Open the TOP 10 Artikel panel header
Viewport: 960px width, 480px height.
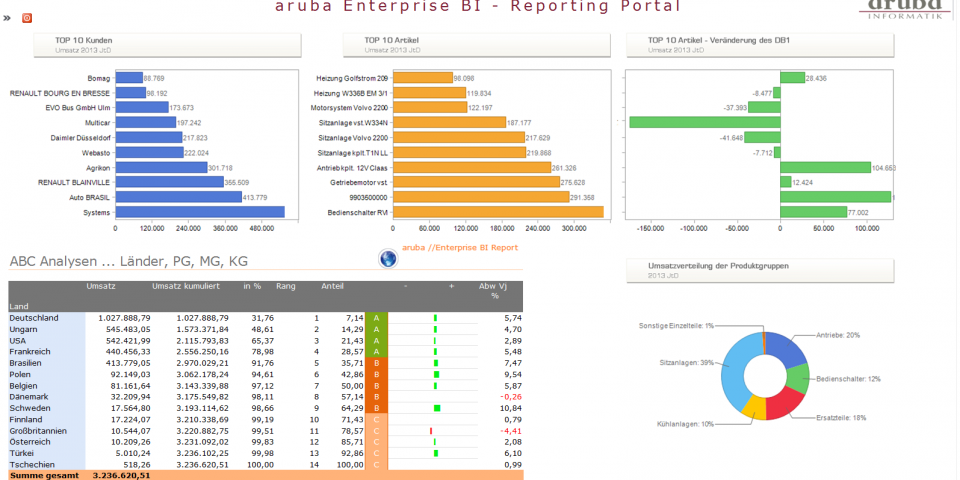click(477, 45)
